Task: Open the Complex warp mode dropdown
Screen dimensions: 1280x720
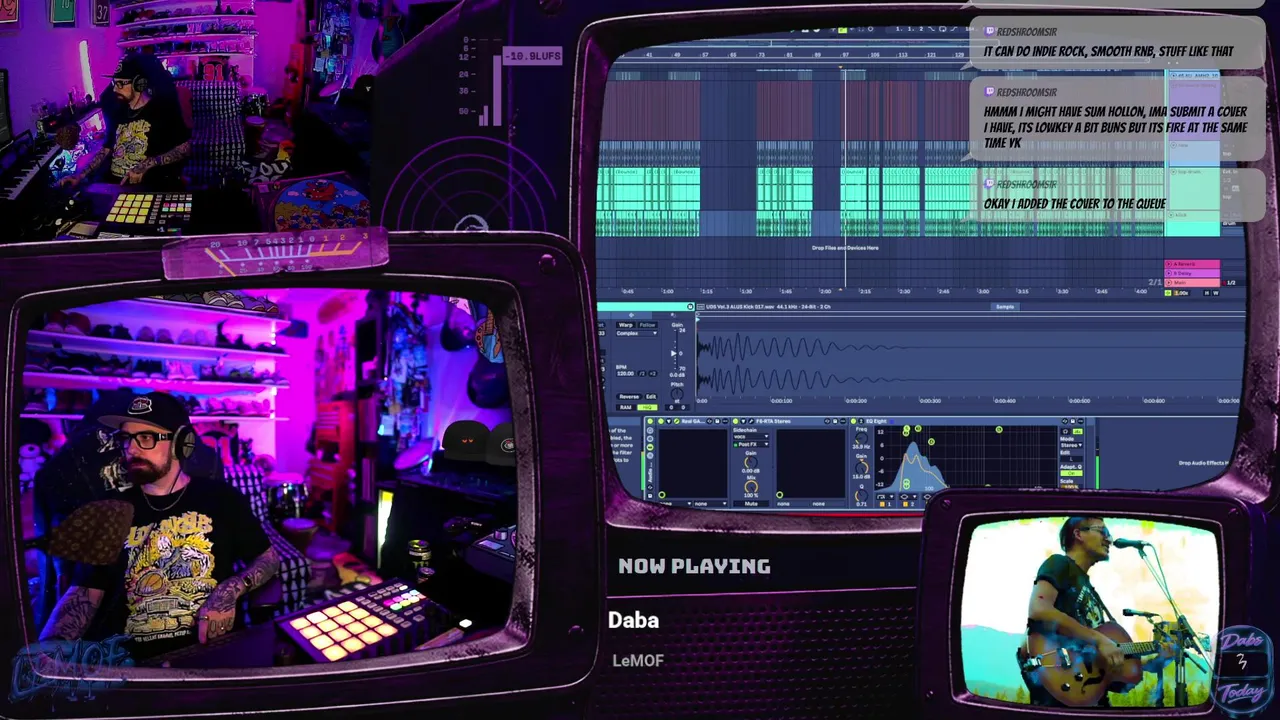Action: [637, 333]
